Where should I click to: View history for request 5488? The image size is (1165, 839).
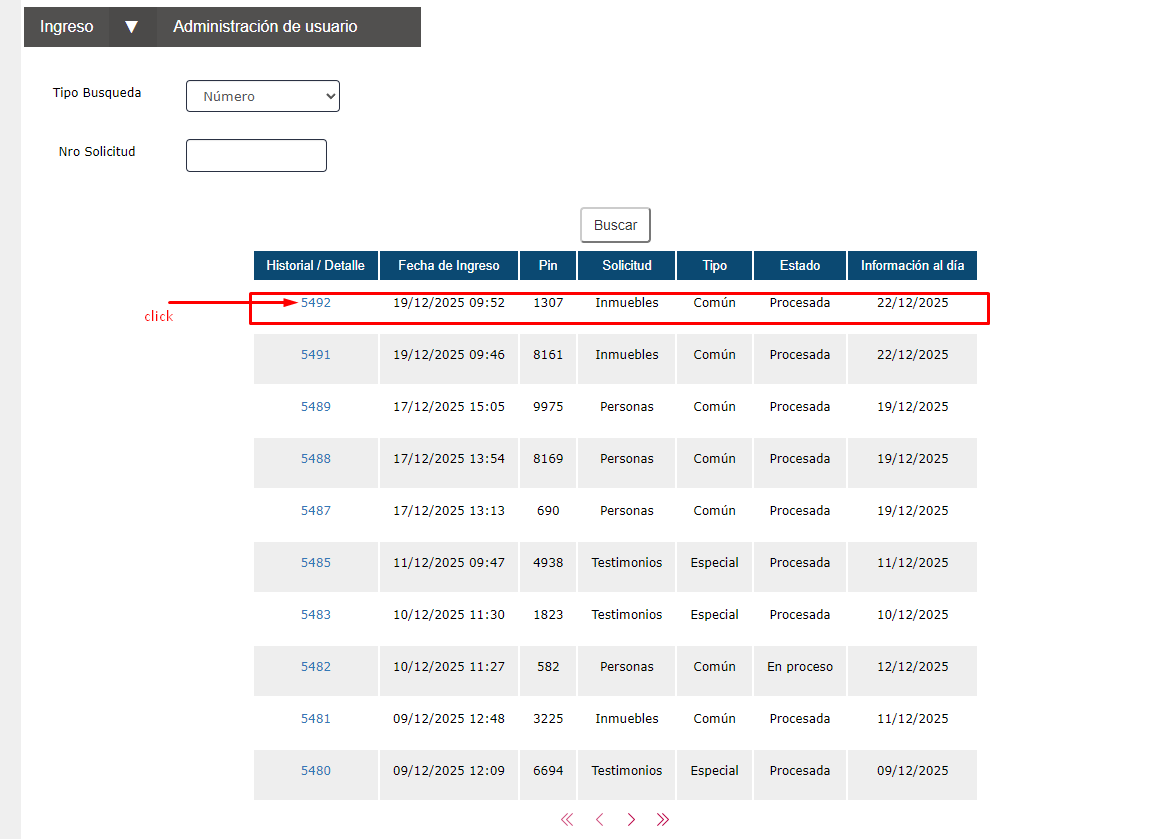(x=316, y=459)
